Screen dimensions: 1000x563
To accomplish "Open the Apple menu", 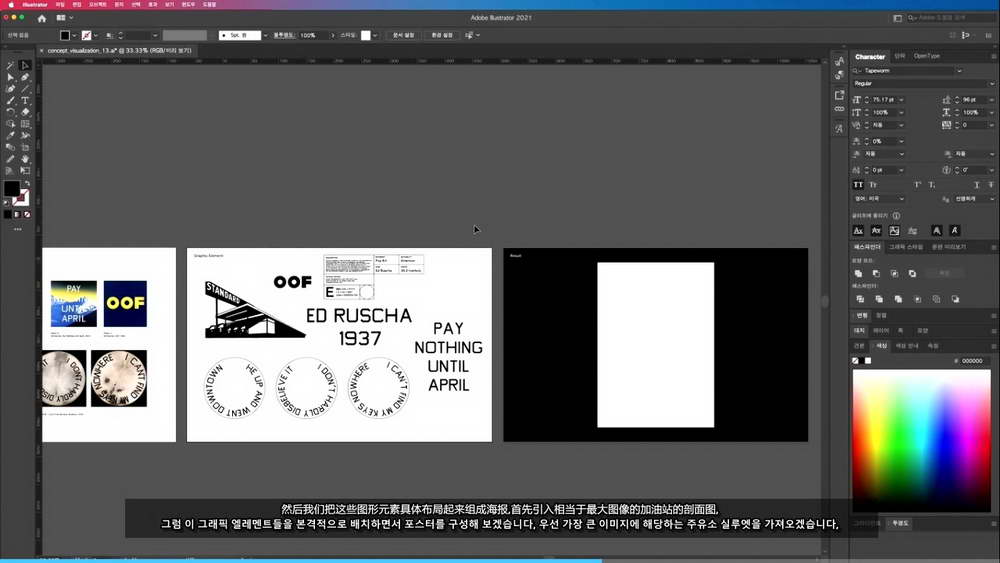I will coord(11,4).
